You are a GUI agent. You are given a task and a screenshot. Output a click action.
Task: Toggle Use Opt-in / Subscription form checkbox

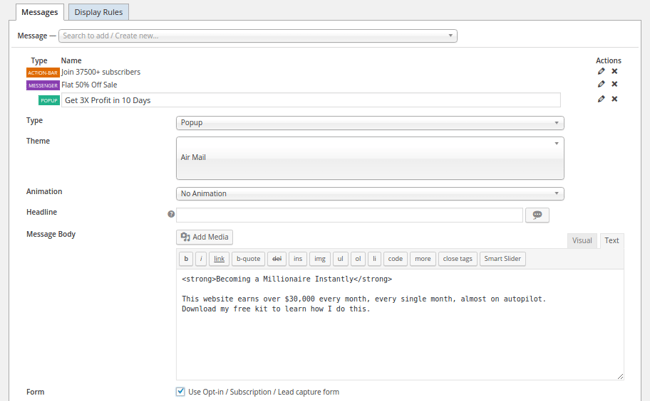pos(181,392)
